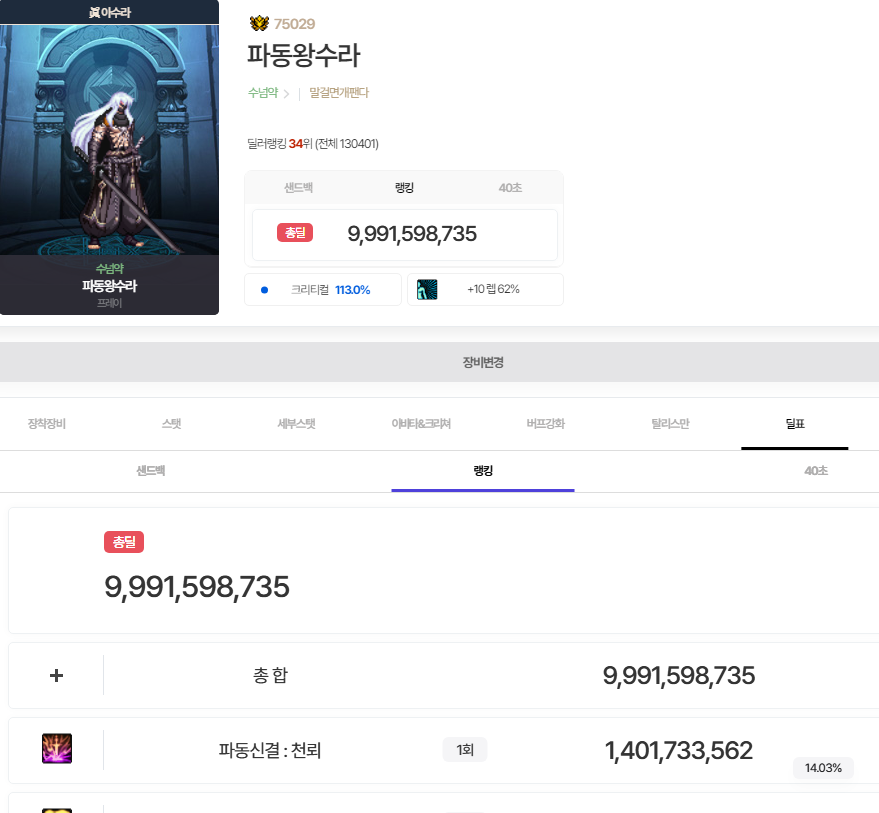Switch to the 탈리스만 tab
Viewport: 879px width, 813px height.
tap(670, 424)
